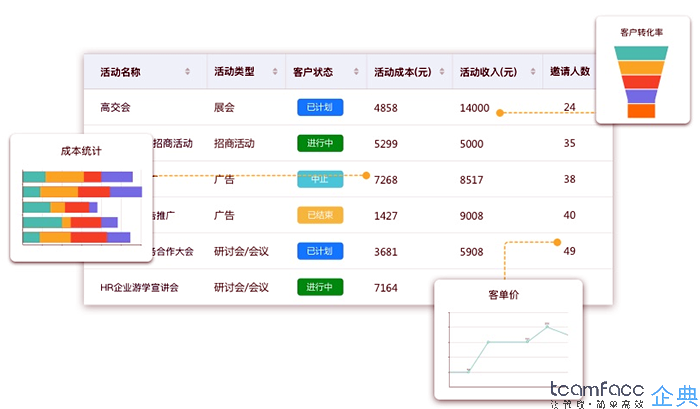Click the cost value 1427
The image size is (700, 409).
click(x=386, y=216)
